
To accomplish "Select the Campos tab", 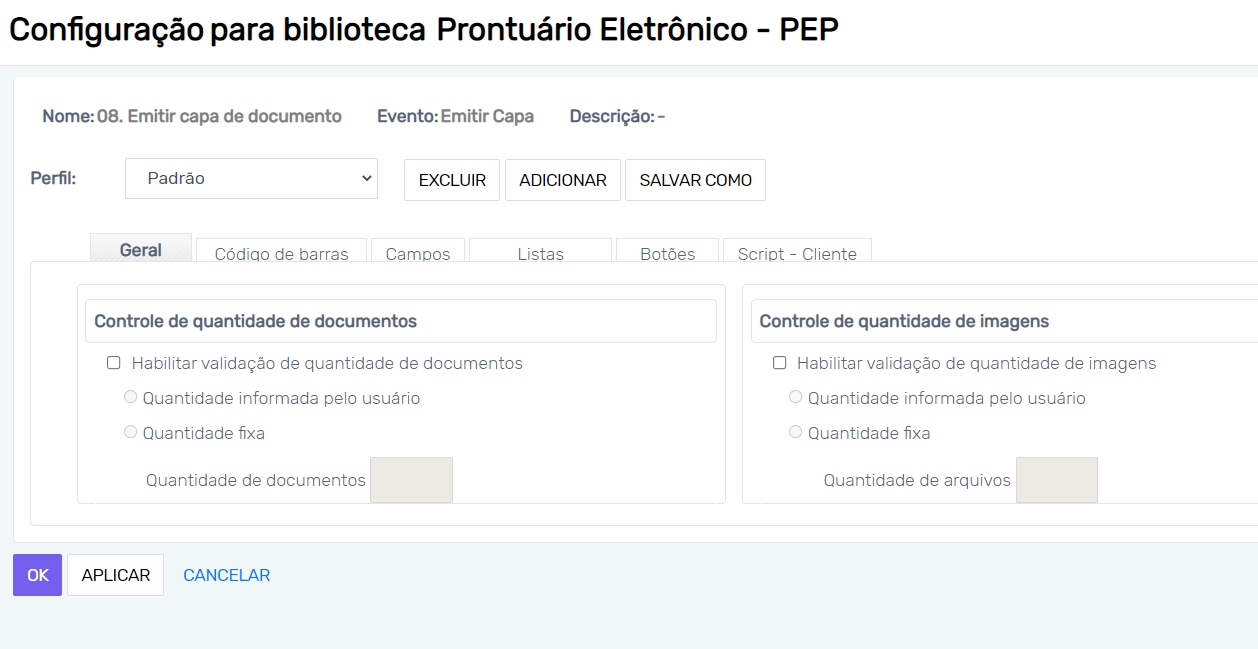I will (x=418, y=253).
